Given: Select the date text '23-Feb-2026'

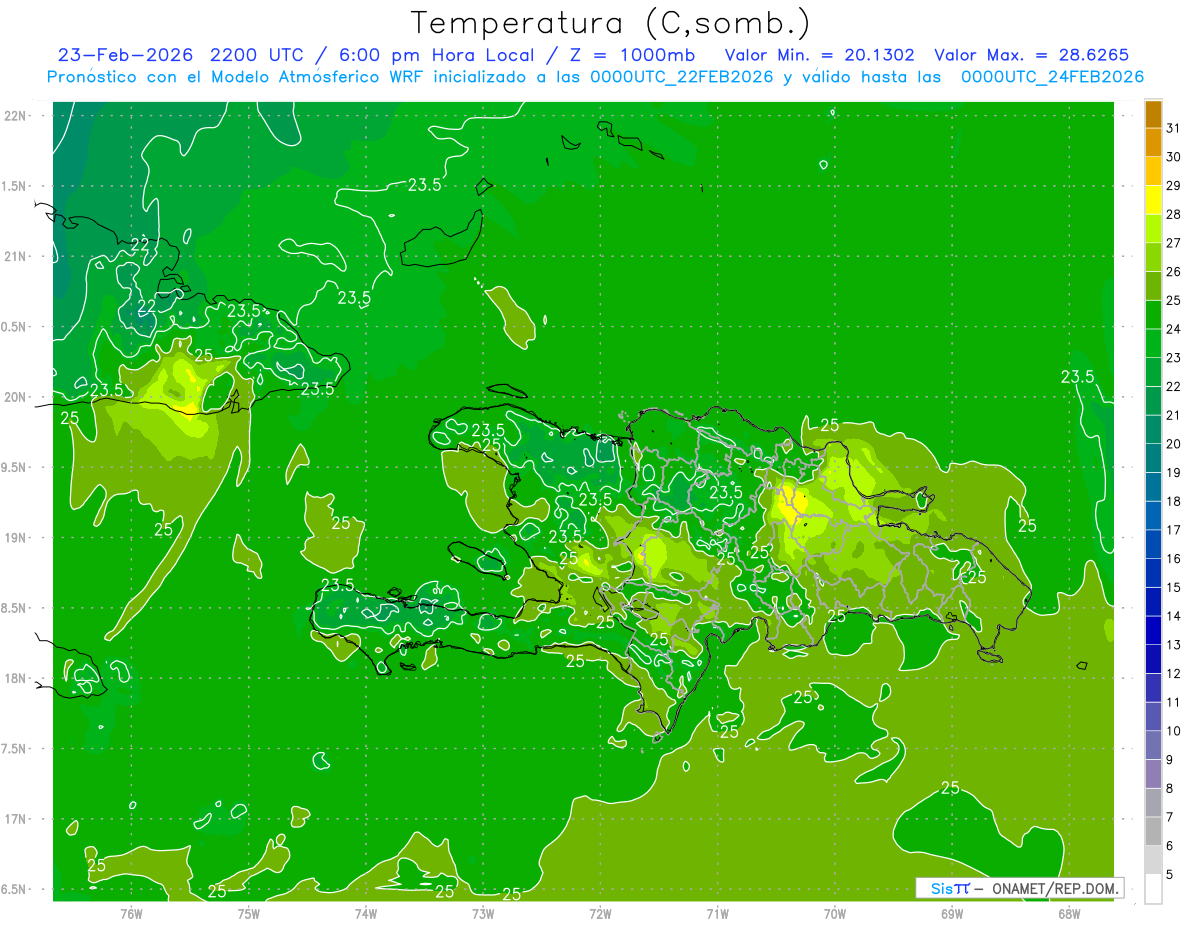Looking at the screenshot, I should [x=126, y=55].
